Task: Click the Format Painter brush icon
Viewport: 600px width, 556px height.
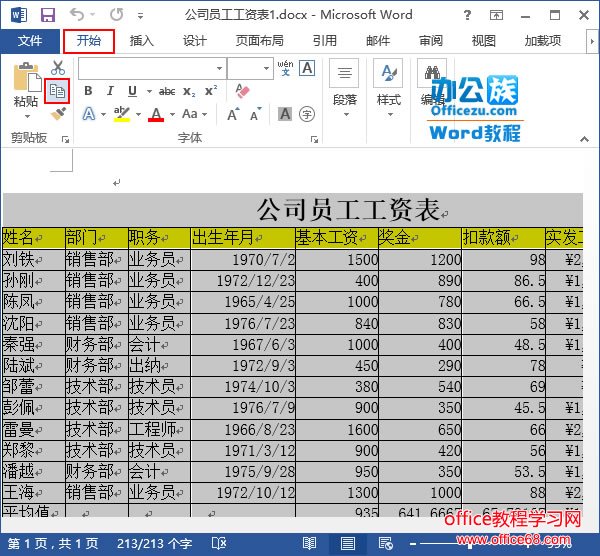Action: pyautogui.click(x=58, y=114)
